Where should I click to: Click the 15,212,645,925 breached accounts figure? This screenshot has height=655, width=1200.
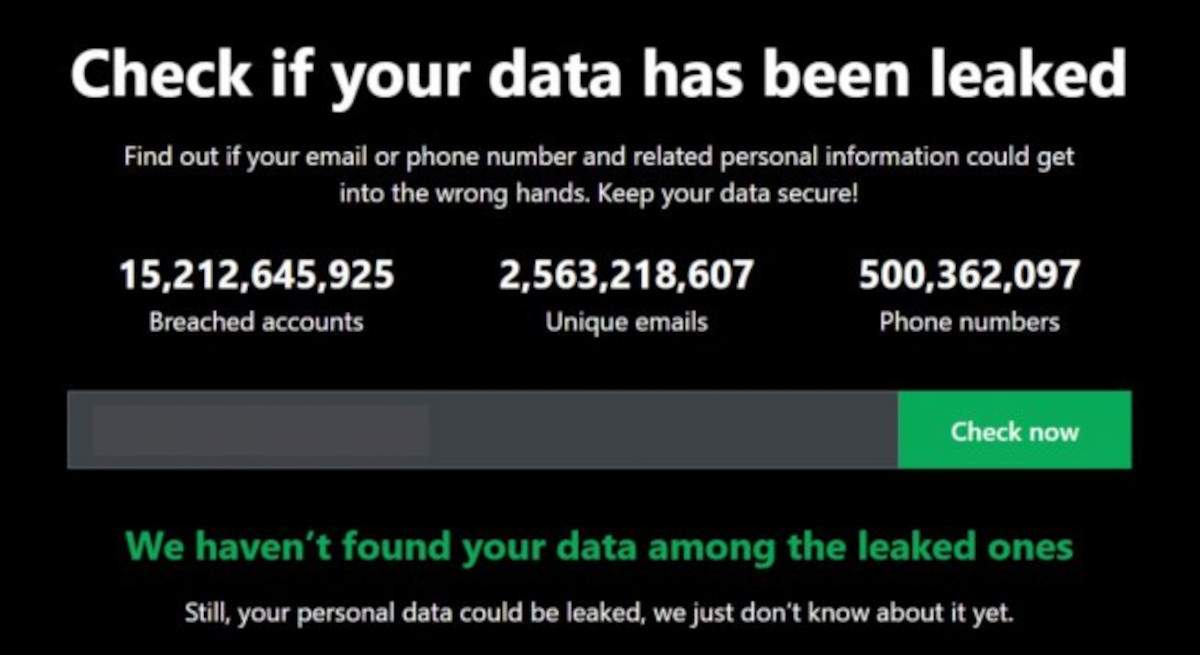(x=256, y=275)
